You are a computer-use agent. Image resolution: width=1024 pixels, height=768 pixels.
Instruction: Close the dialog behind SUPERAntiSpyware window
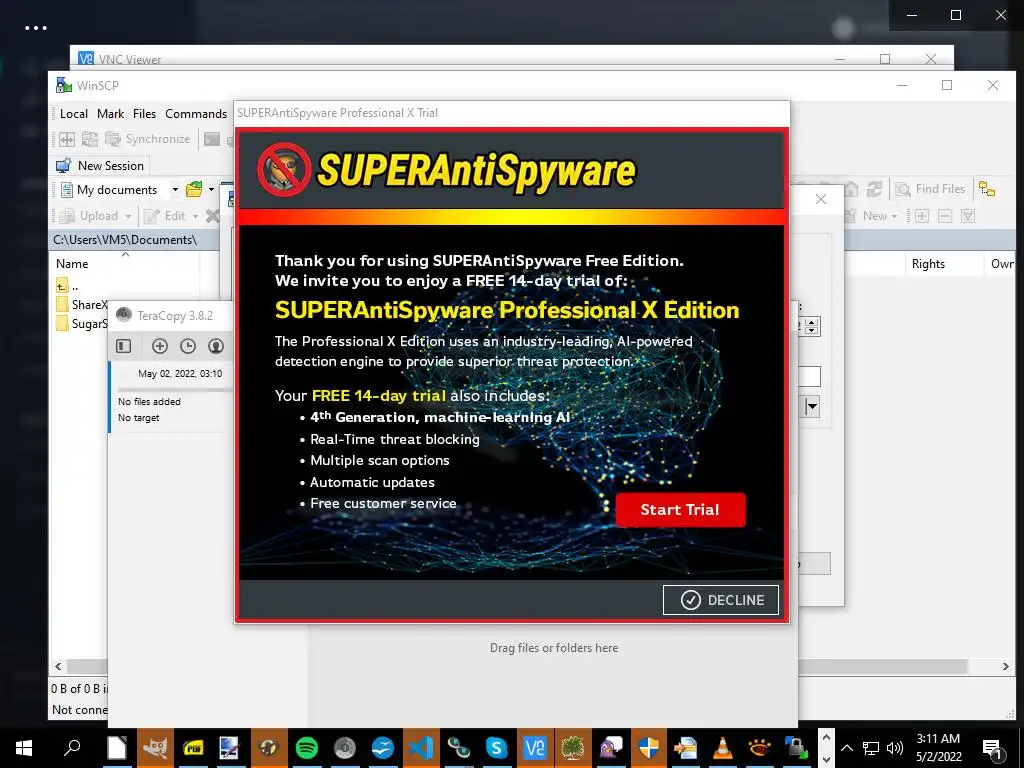click(x=821, y=199)
